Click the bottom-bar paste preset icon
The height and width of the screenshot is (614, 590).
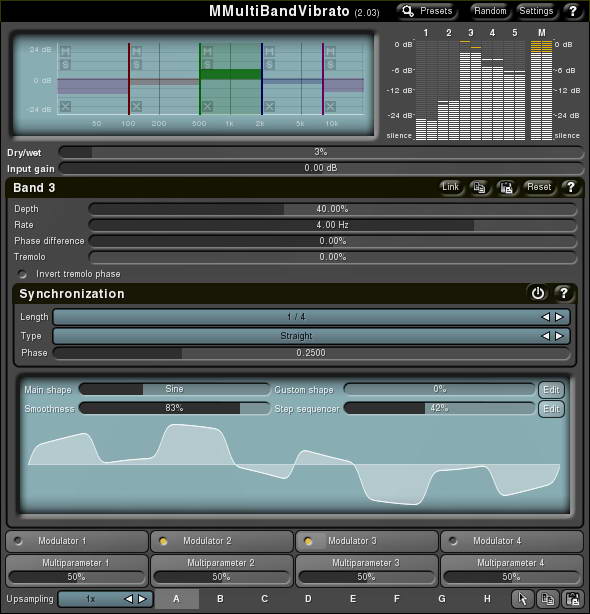point(573,599)
